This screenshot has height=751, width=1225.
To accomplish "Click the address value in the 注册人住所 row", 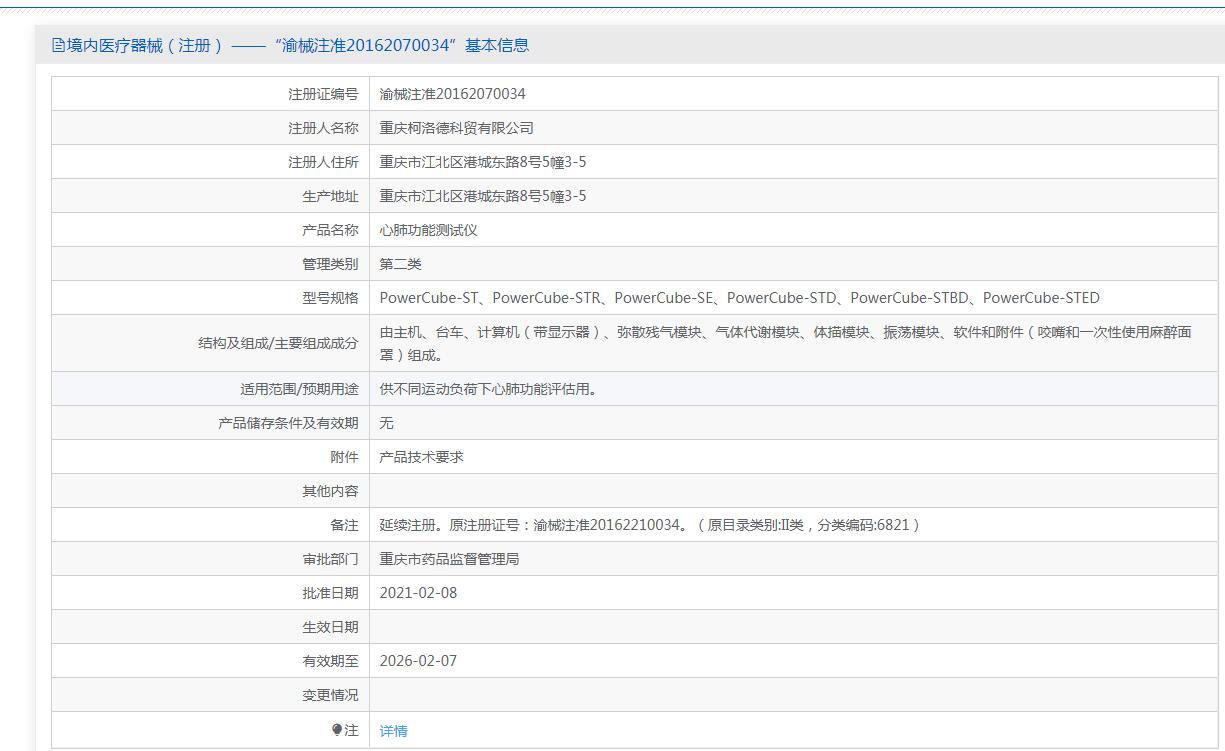I will (x=483, y=162).
